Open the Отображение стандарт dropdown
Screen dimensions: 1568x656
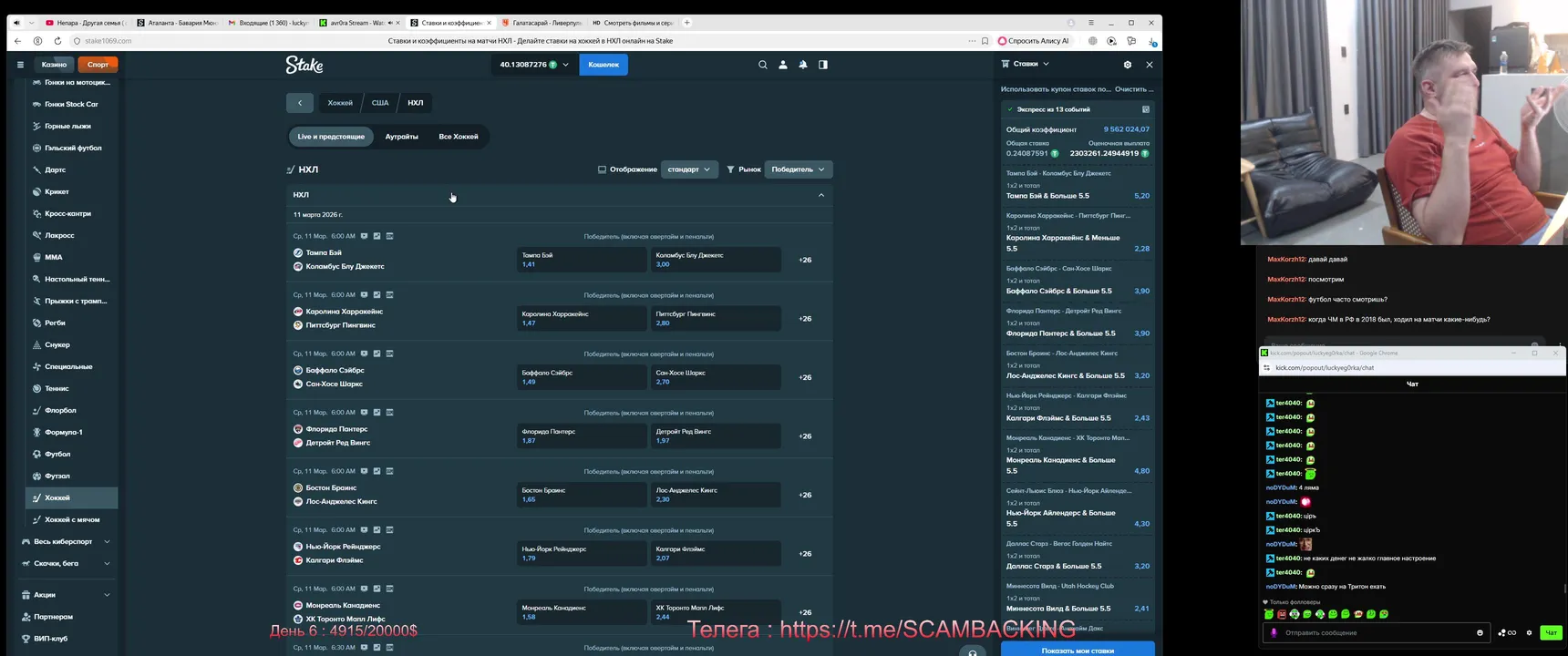(689, 169)
